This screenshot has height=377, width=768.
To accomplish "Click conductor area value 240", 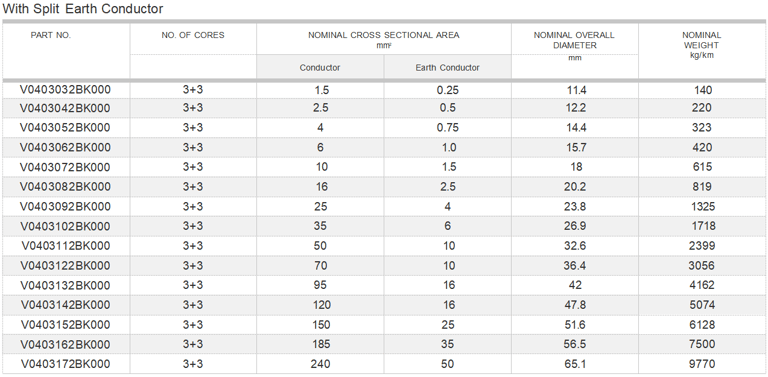I will pyautogui.click(x=320, y=364).
